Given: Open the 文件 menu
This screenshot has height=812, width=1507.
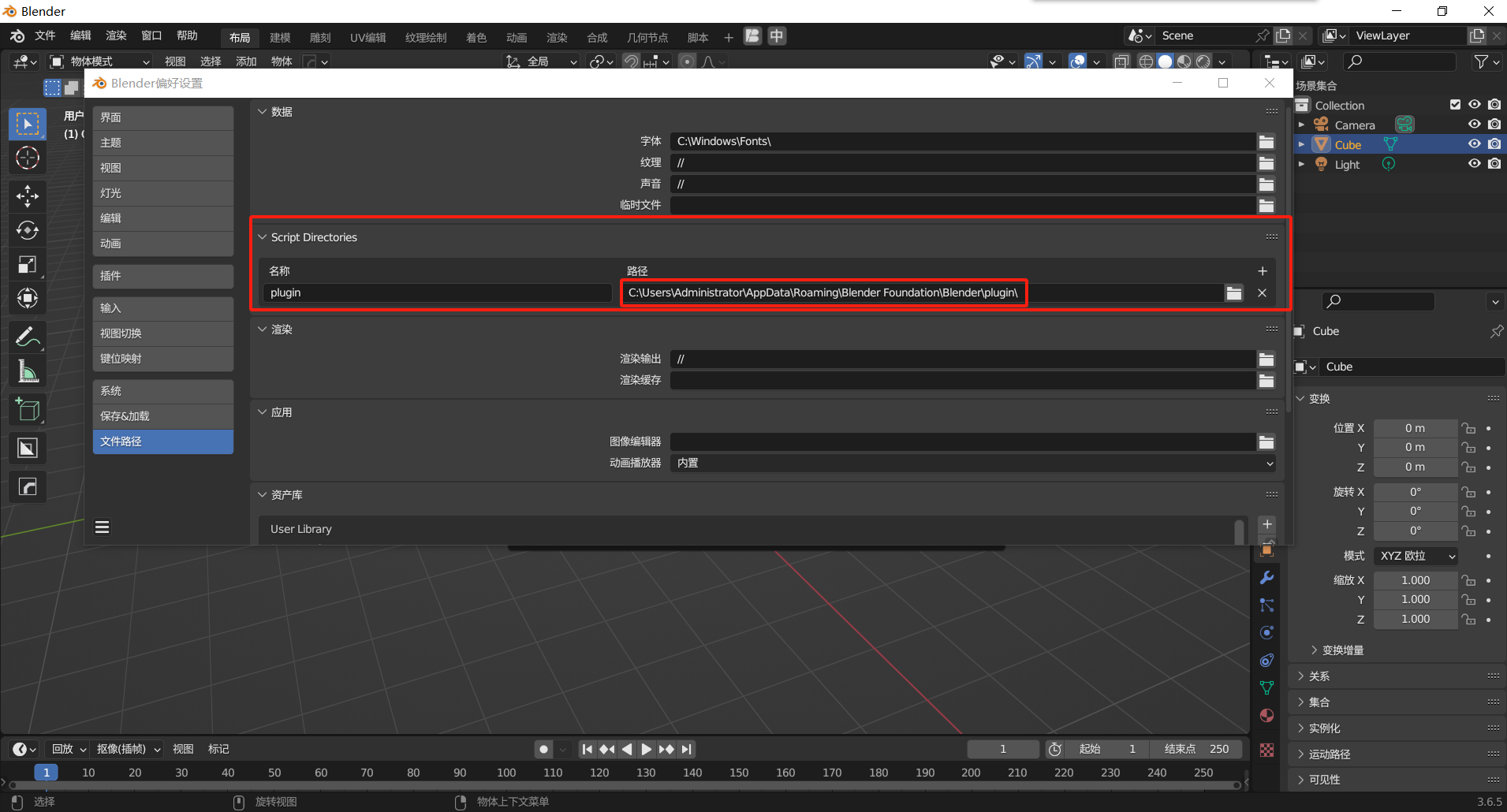Looking at the screenshot, I should click(x=45, y=35).
